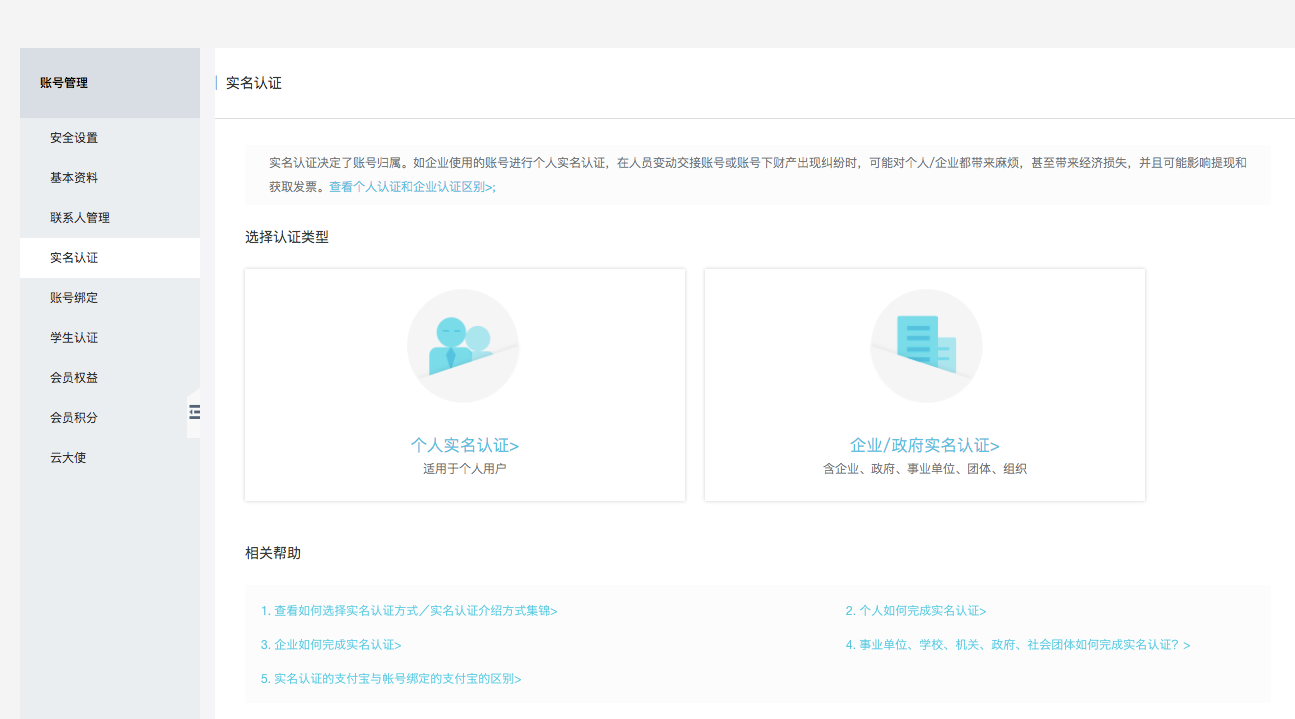The height and width of the screenshot is (719, 1295).
Task: Open help link 4 about 事业单位 verification
Action: 1017,645
